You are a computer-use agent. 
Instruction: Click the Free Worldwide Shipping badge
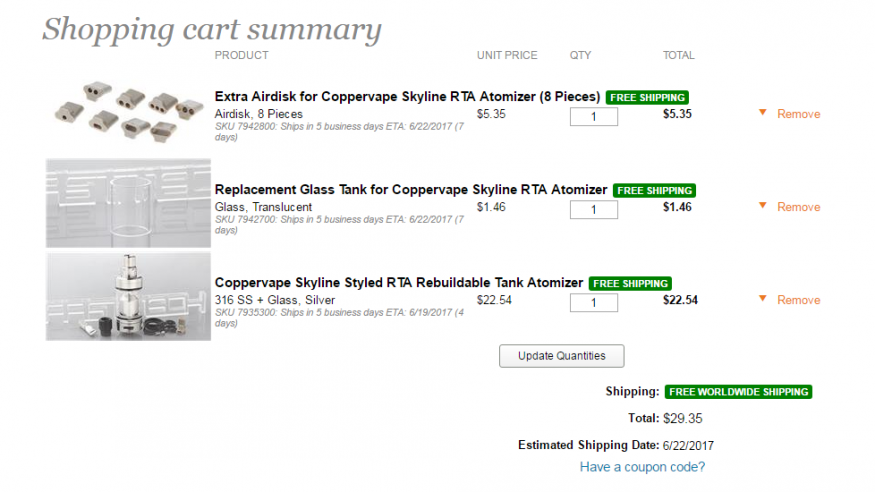[x=738, y=392]
